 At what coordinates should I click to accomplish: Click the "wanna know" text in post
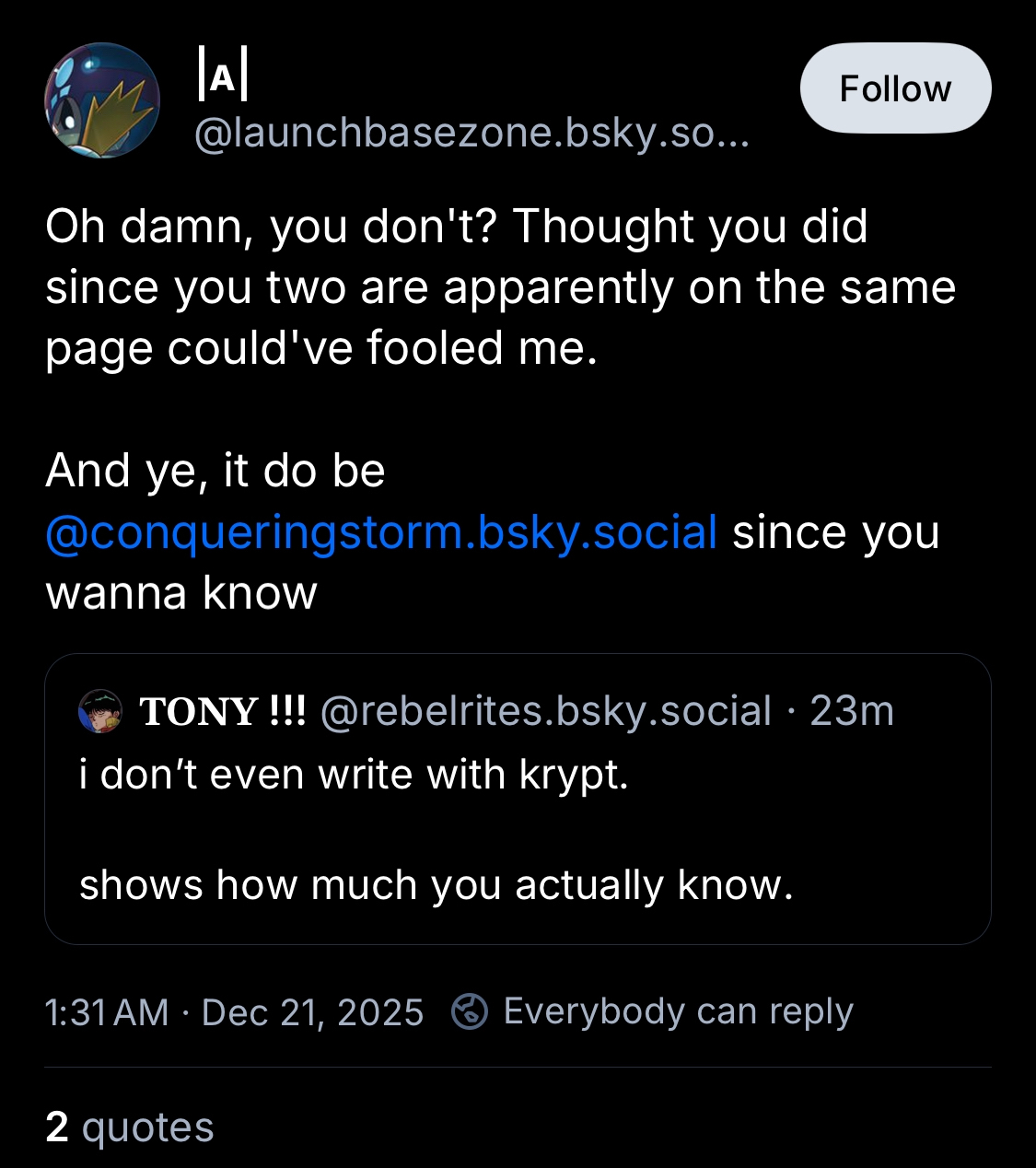pyautogui.click(x=181, y=593)
